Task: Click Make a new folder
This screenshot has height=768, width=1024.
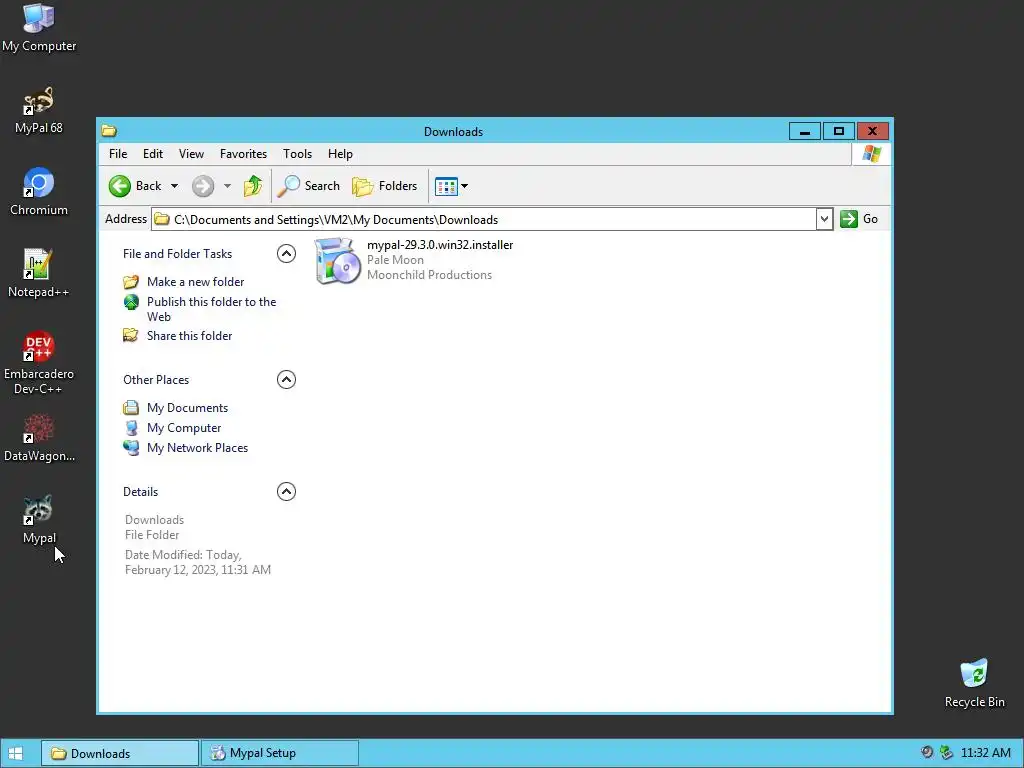Action: [195, 281]
